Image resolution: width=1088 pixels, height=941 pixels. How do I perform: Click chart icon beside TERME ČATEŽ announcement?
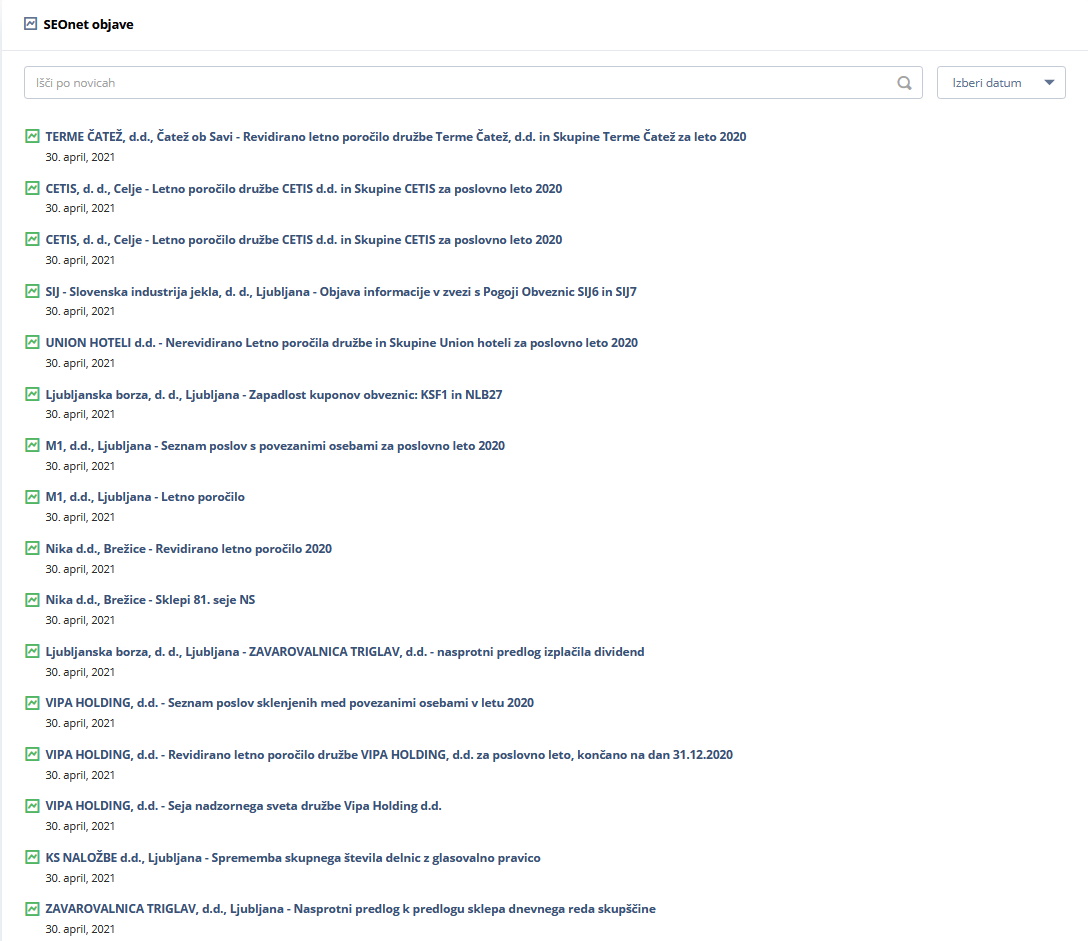32,136
